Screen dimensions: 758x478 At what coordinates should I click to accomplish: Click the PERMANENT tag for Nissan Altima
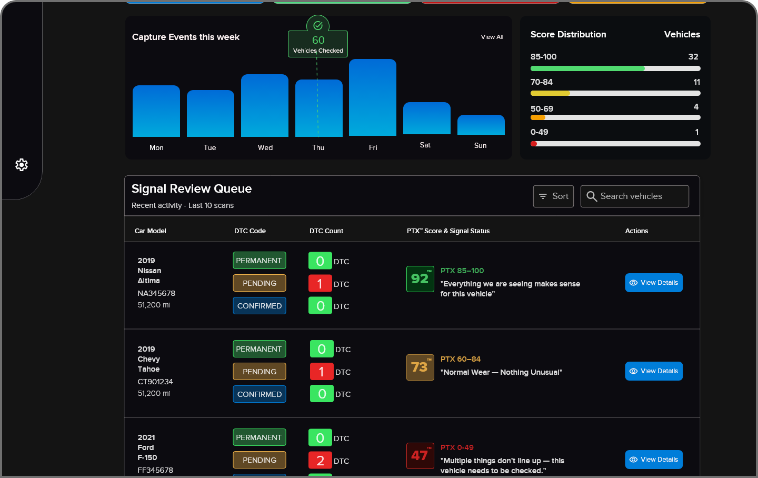(259, 260)
